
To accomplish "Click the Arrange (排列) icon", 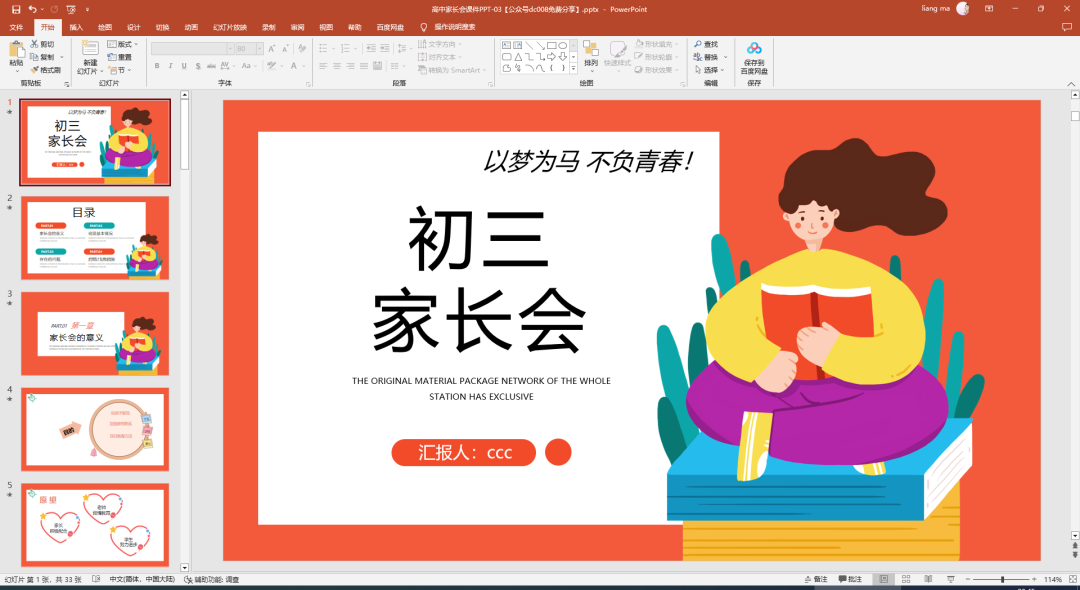I will [x=590, y=50].
